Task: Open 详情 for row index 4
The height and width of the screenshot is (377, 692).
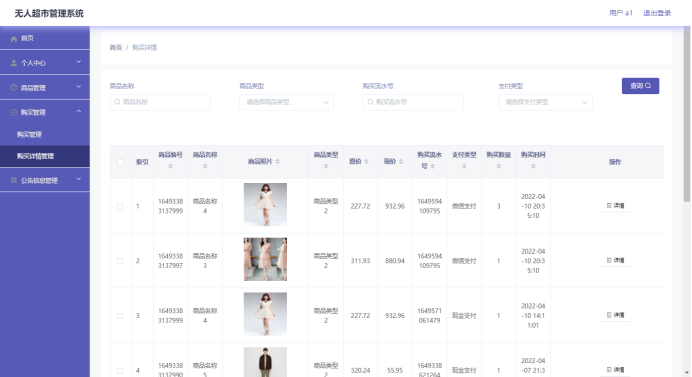Action: tap(615, 369)
